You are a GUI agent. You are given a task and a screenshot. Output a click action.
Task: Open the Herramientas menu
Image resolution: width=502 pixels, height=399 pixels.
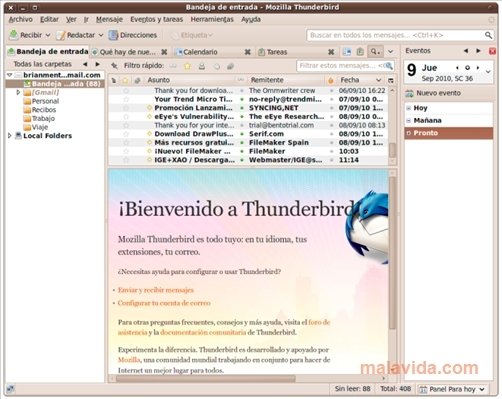click(x=212, y=19)
